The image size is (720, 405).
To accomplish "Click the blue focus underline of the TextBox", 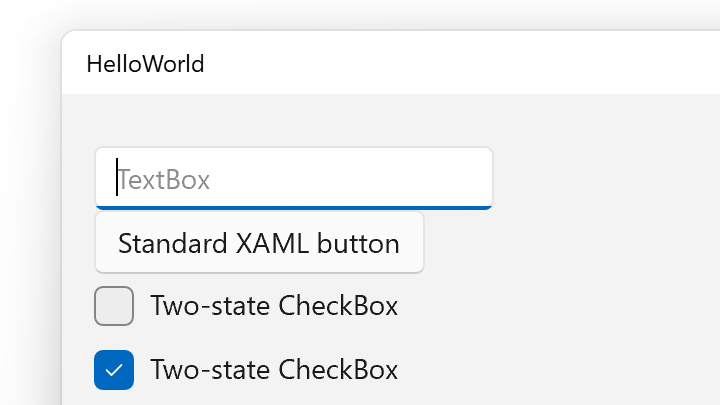I will point(293,207).
